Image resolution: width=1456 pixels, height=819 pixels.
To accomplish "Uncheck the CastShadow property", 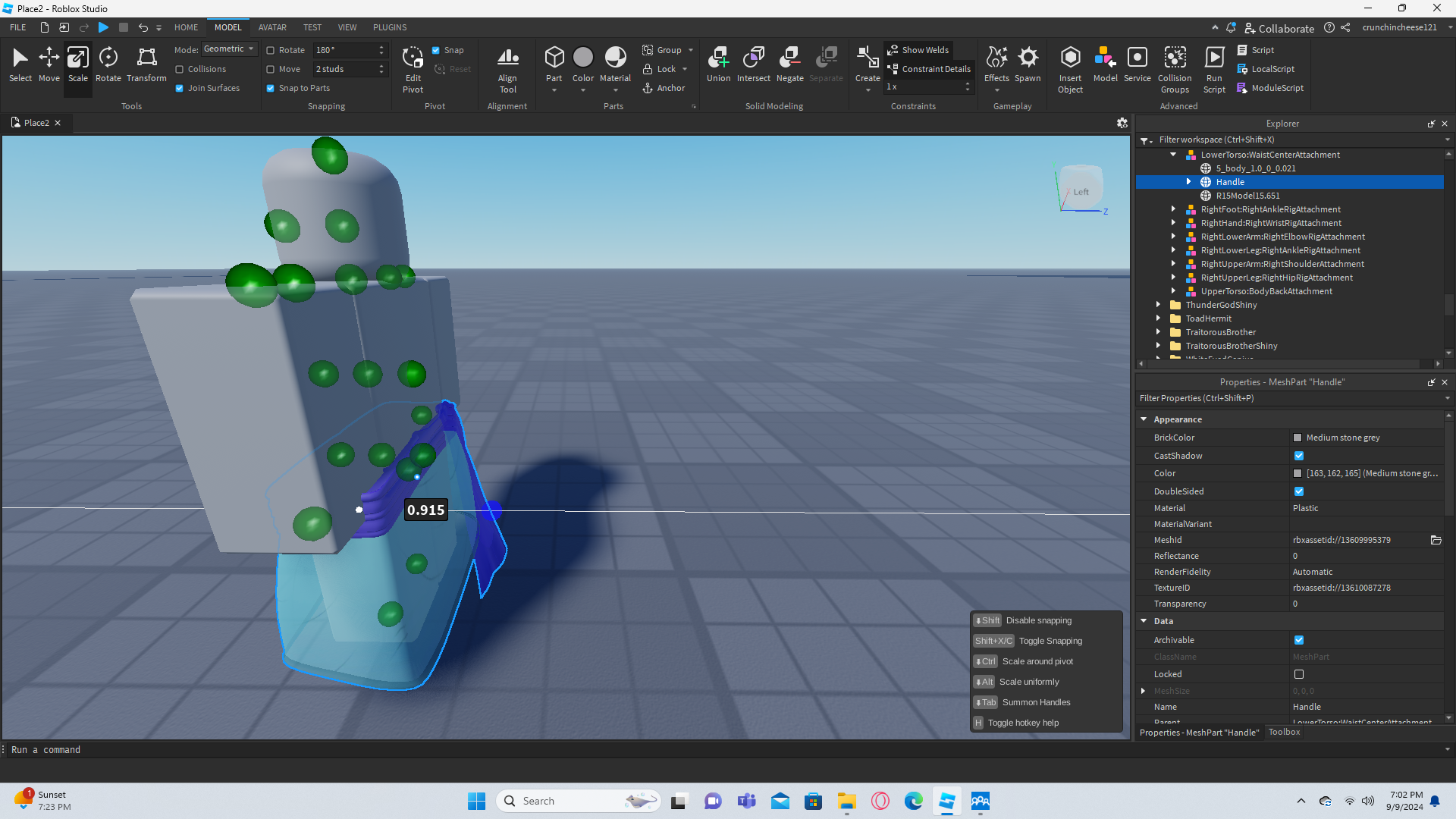I will [x=1299, y=456].
